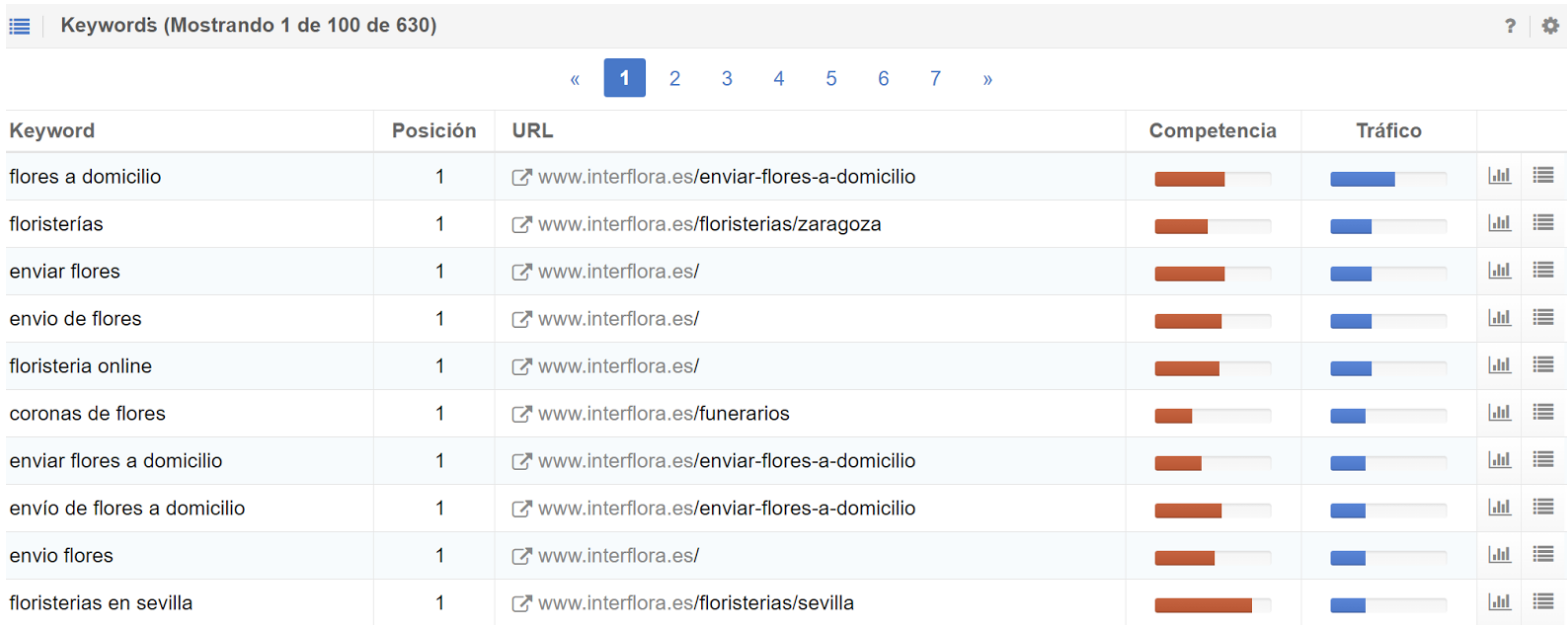Open the help question mark icon
This screenshot has width=1567, height=635.
point(1510,27)
